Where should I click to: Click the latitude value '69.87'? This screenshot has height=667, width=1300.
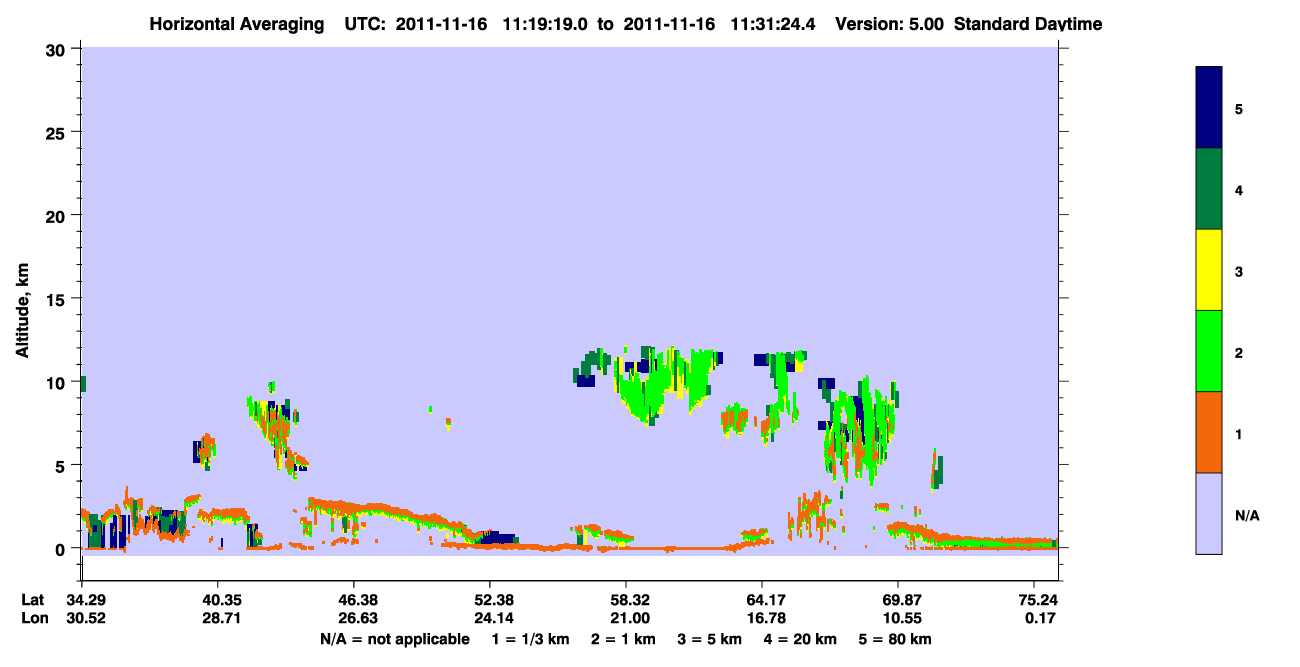pyautogui.click(x=898, y=600)
